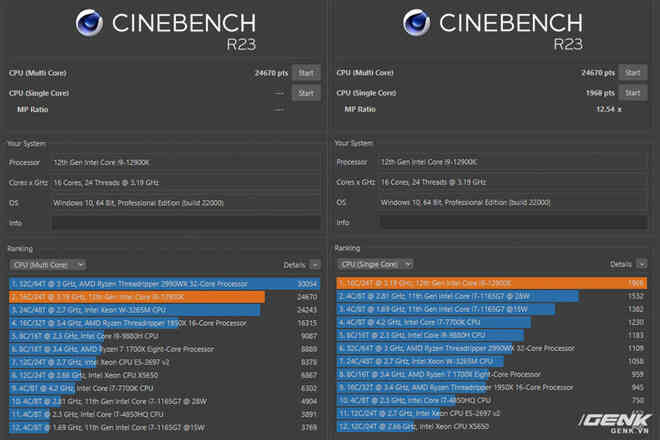Click the Info field in the right window

click(514, 222)
